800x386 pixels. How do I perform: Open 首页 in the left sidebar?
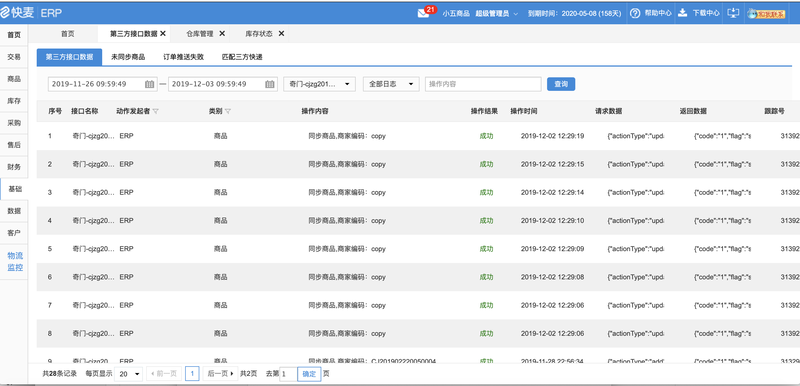[x=14, y=35]
